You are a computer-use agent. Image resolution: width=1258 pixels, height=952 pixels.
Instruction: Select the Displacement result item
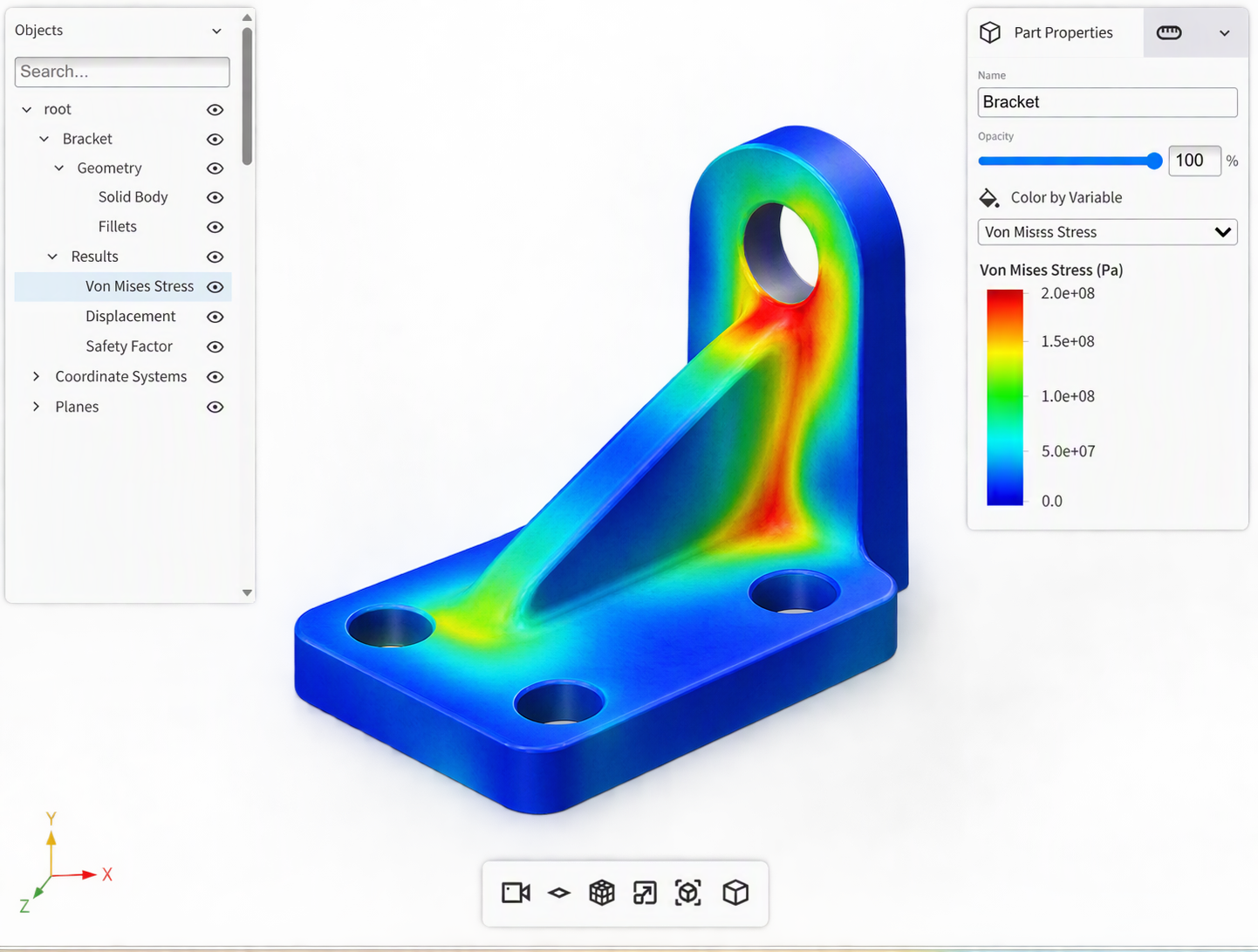[131, 316]
